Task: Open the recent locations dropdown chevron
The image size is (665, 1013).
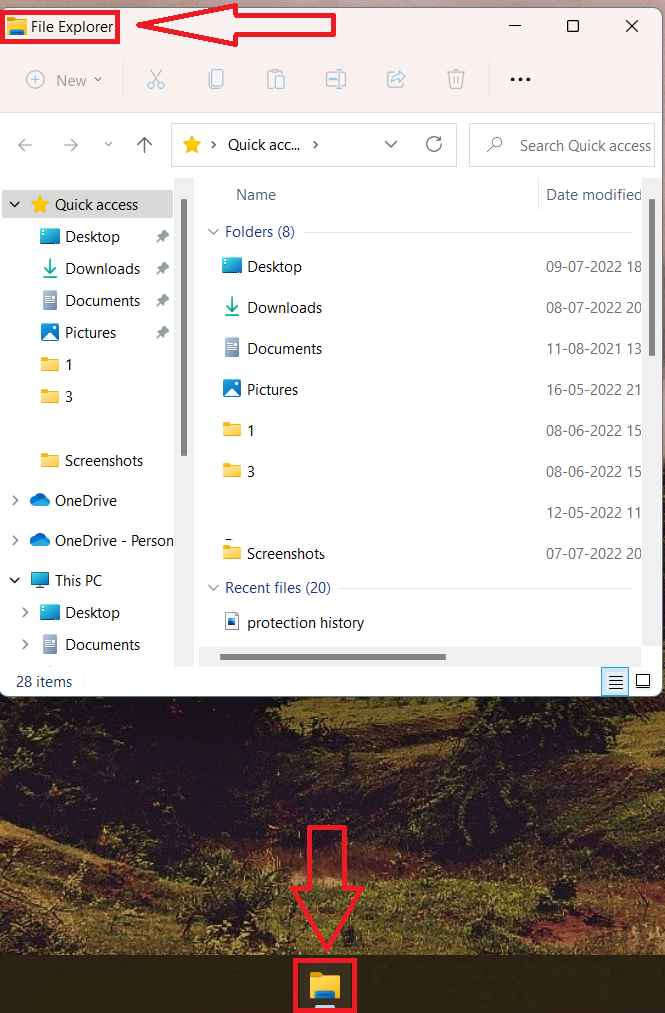Action: pos(108,144)
